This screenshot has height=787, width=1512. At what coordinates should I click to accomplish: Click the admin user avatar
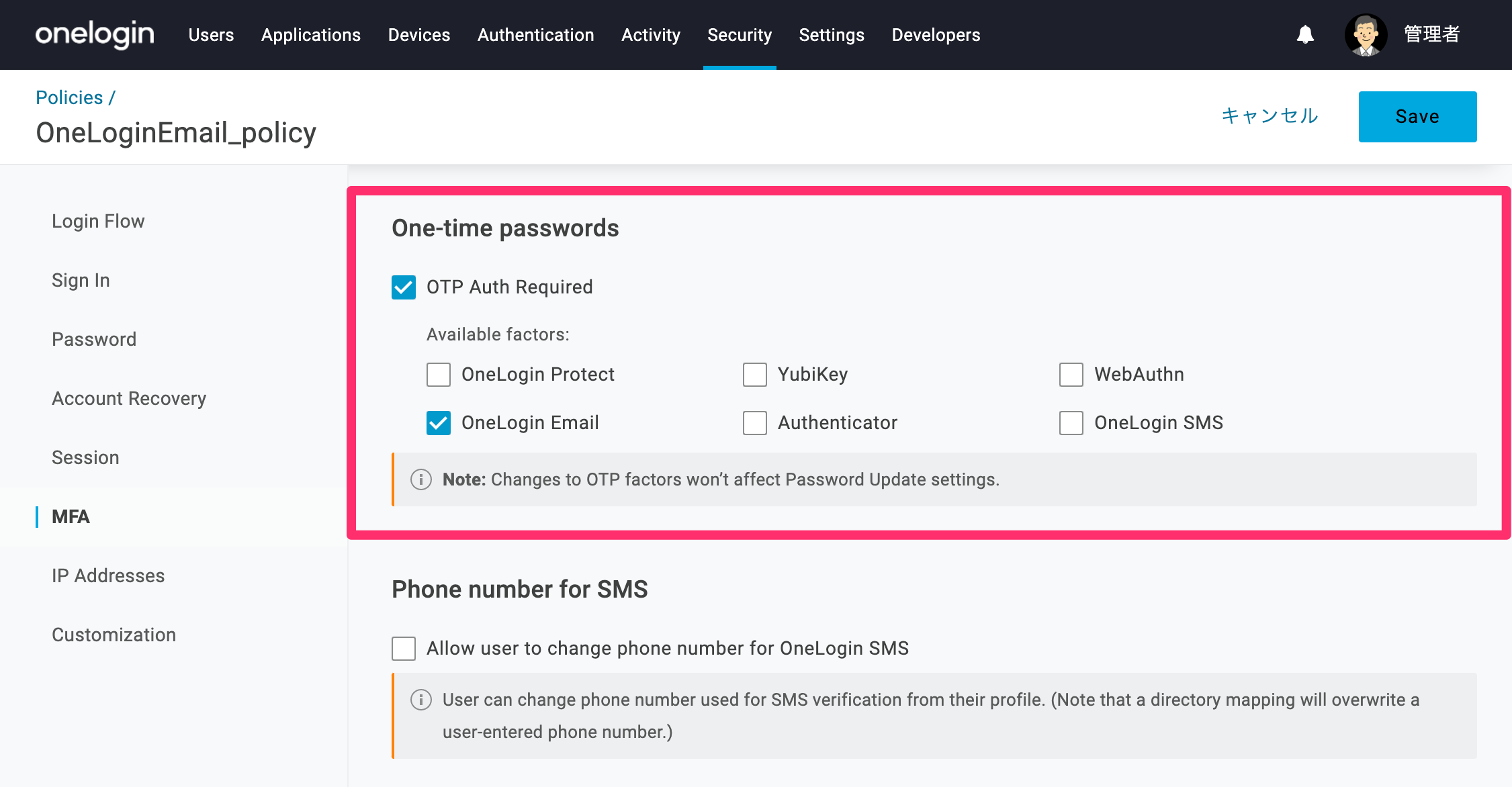pyautogui.click(x=1366, y=35)
